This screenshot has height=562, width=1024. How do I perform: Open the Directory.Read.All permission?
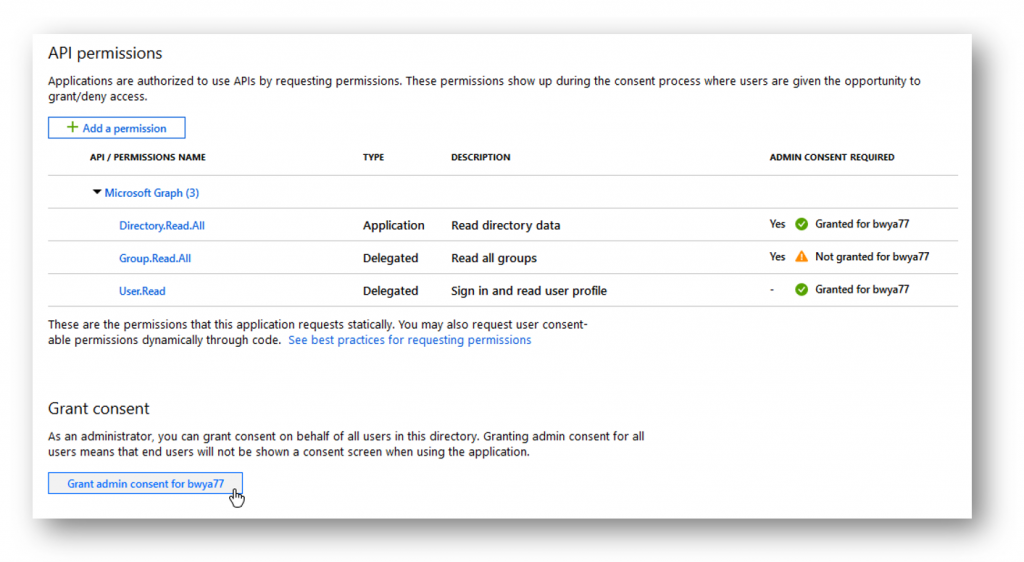point(161,225)
